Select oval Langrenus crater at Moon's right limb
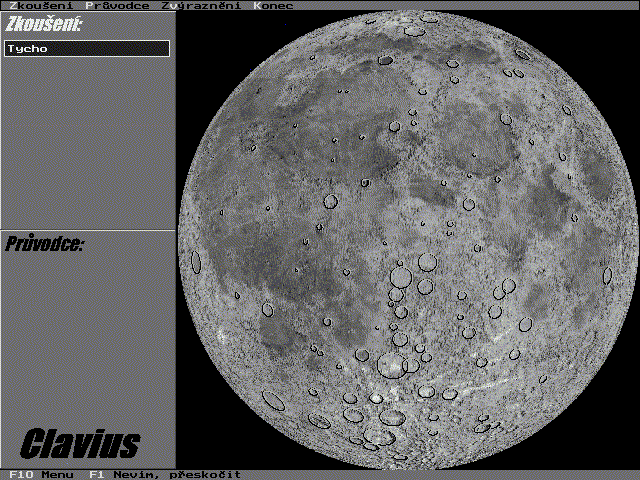The width and height of the screenshot is (640, 480). (x=606, y=275)
